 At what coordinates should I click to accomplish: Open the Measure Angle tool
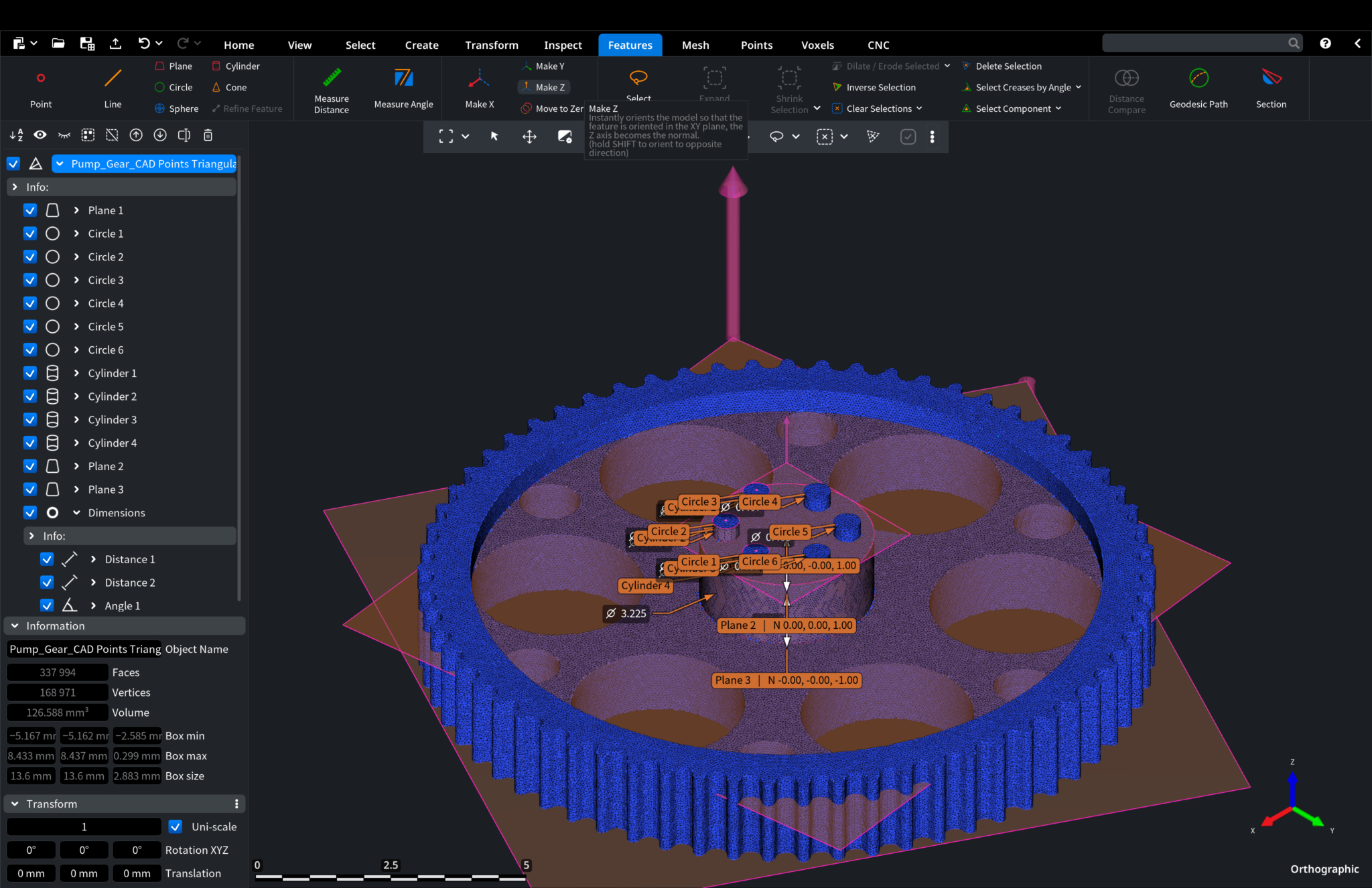coord(403,88)
